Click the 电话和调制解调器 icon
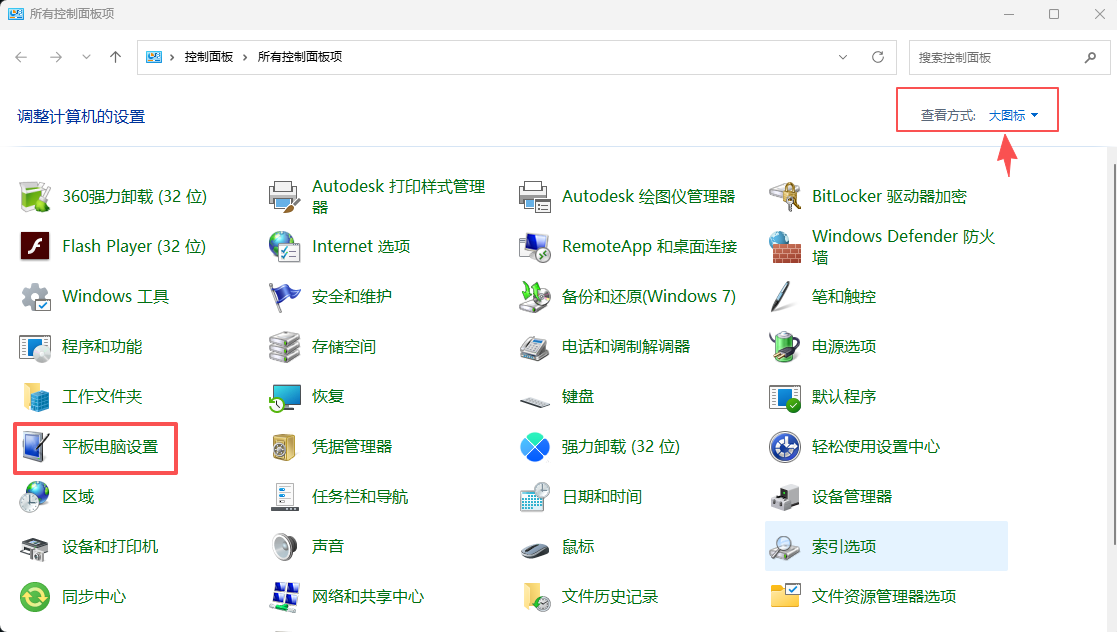1117x632 pixels. [x=535, y=347]
